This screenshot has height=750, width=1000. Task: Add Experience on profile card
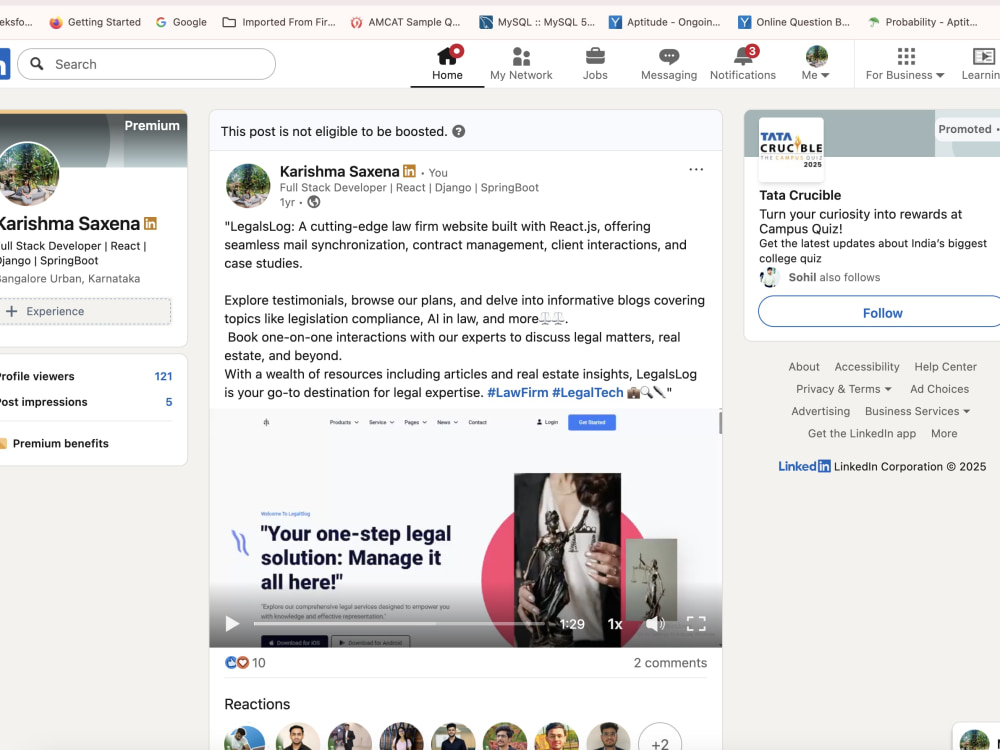(85, 311)
